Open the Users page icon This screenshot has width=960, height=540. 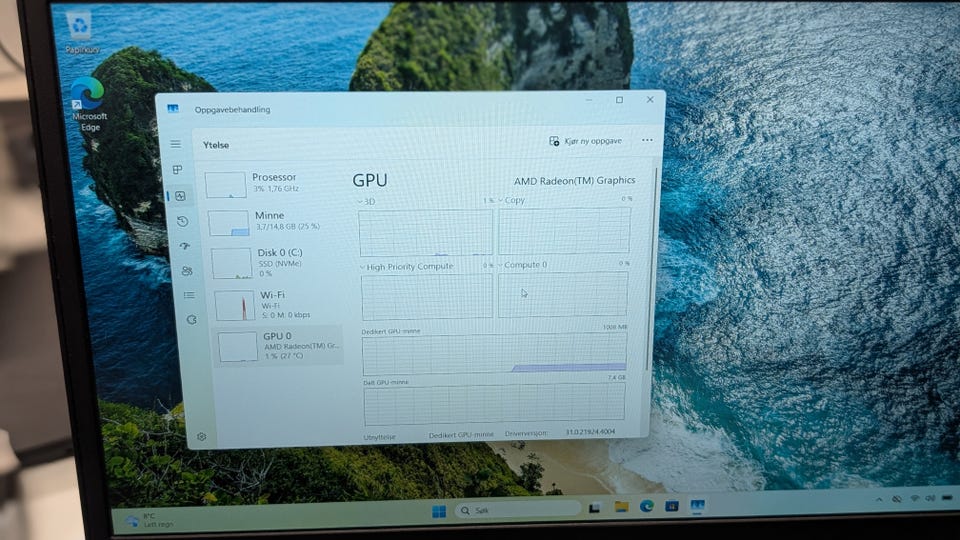187,271
